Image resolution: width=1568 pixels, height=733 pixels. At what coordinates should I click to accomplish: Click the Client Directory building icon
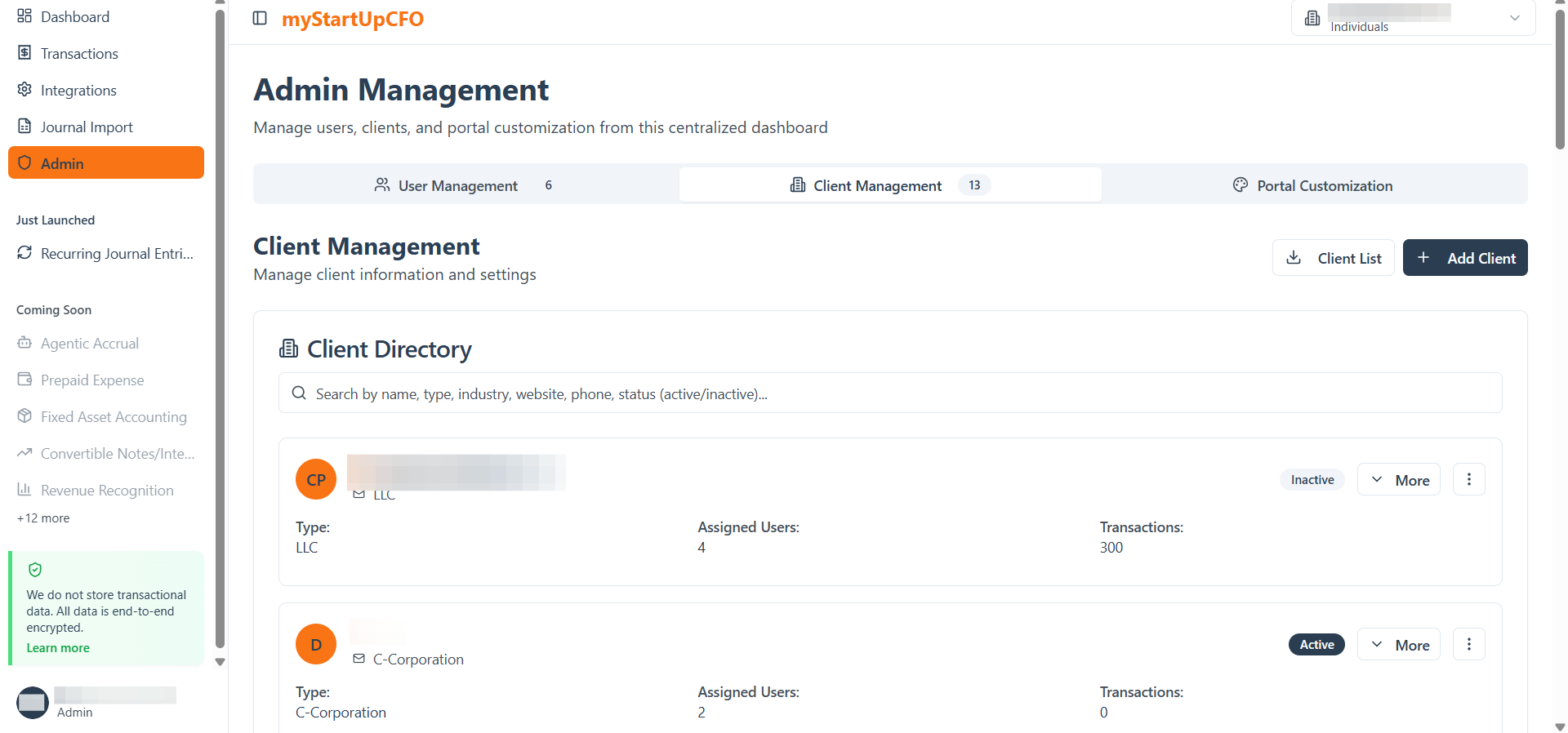click(288, 349)
